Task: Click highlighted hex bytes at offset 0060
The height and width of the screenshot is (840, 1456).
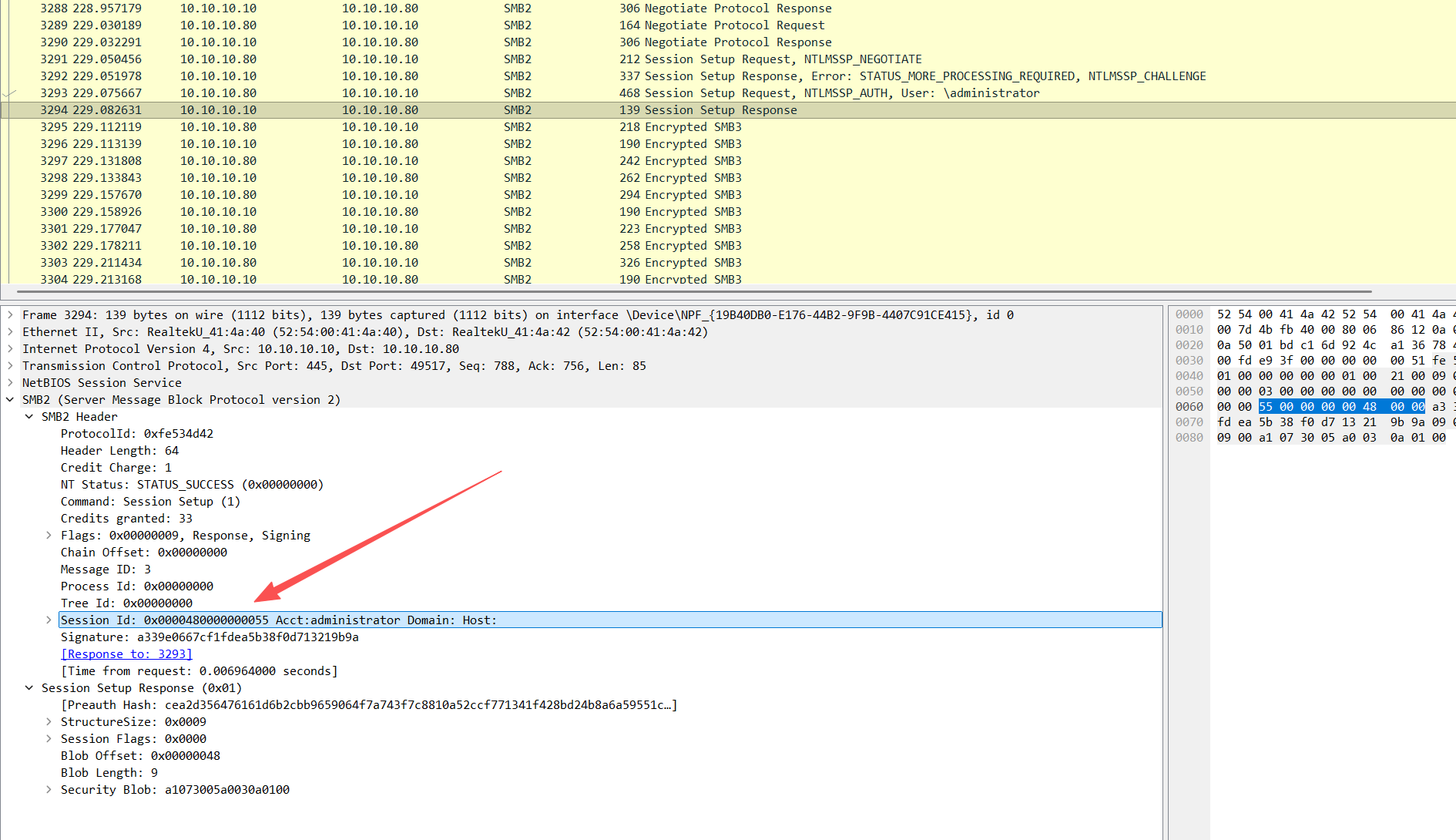Action: coord(1340,407)
